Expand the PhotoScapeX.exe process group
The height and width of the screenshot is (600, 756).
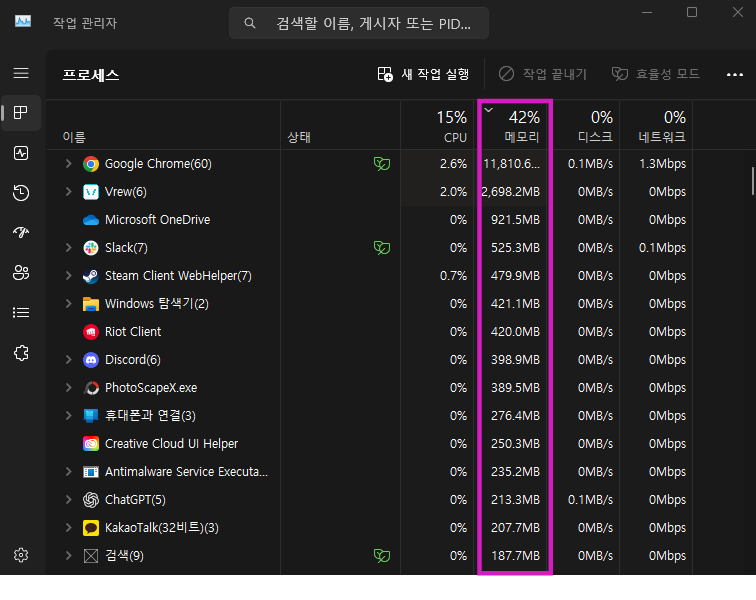click(x=68, y=388)
